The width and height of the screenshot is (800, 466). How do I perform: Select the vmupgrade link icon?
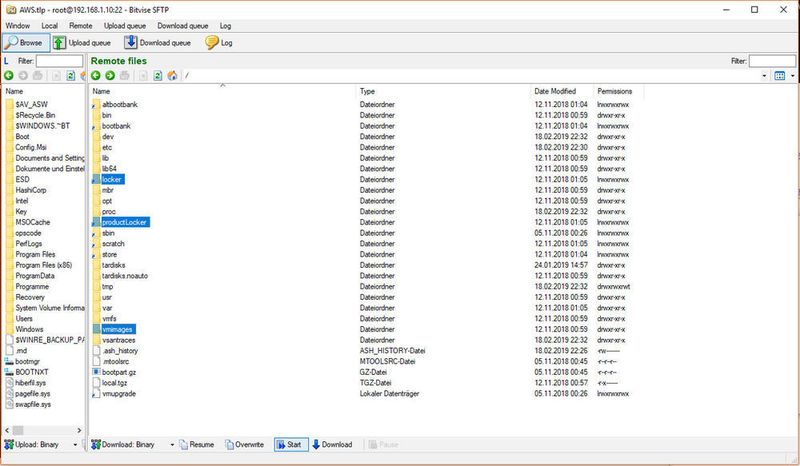(96, 394)
